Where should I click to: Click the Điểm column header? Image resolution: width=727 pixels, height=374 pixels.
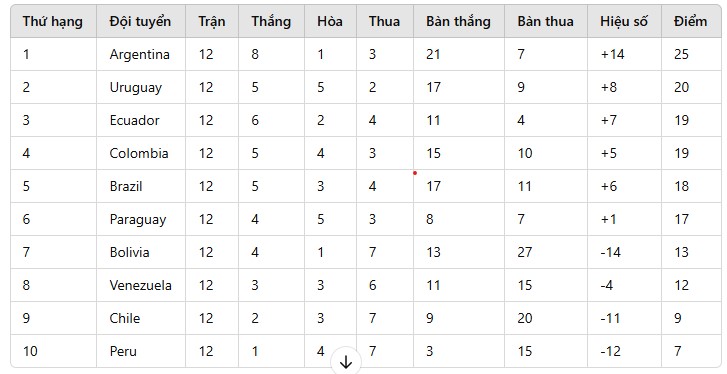[x=691, y=21]
